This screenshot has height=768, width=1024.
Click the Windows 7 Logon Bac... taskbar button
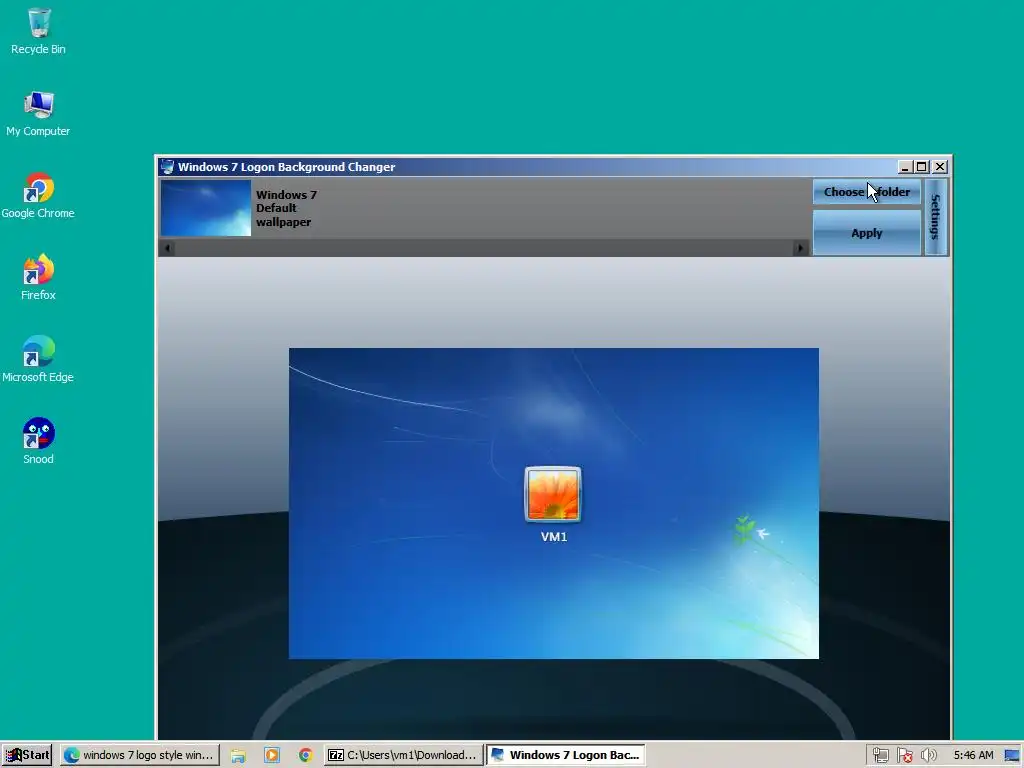(x=566, y=755)
